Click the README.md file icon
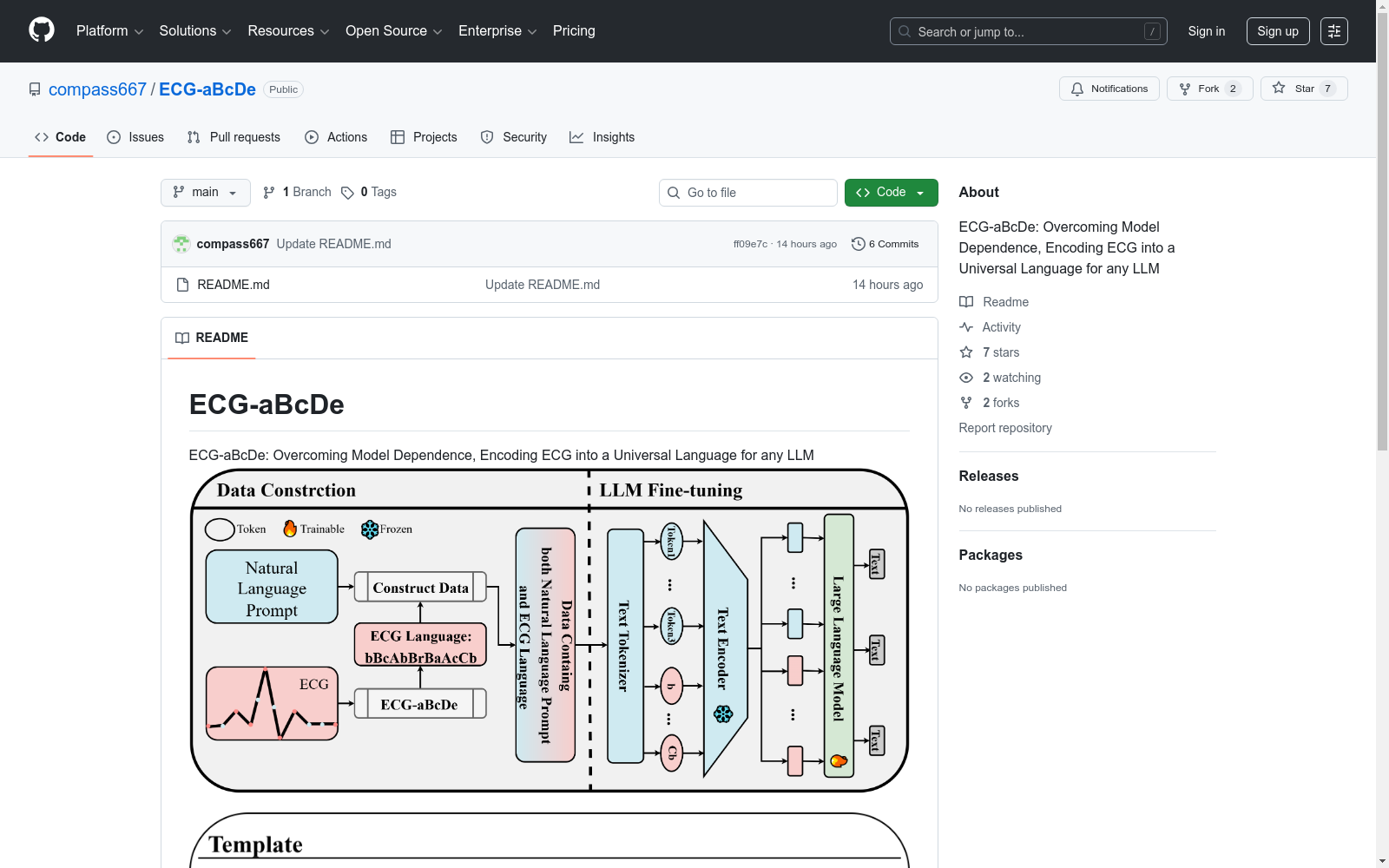 tap(182, 285)
